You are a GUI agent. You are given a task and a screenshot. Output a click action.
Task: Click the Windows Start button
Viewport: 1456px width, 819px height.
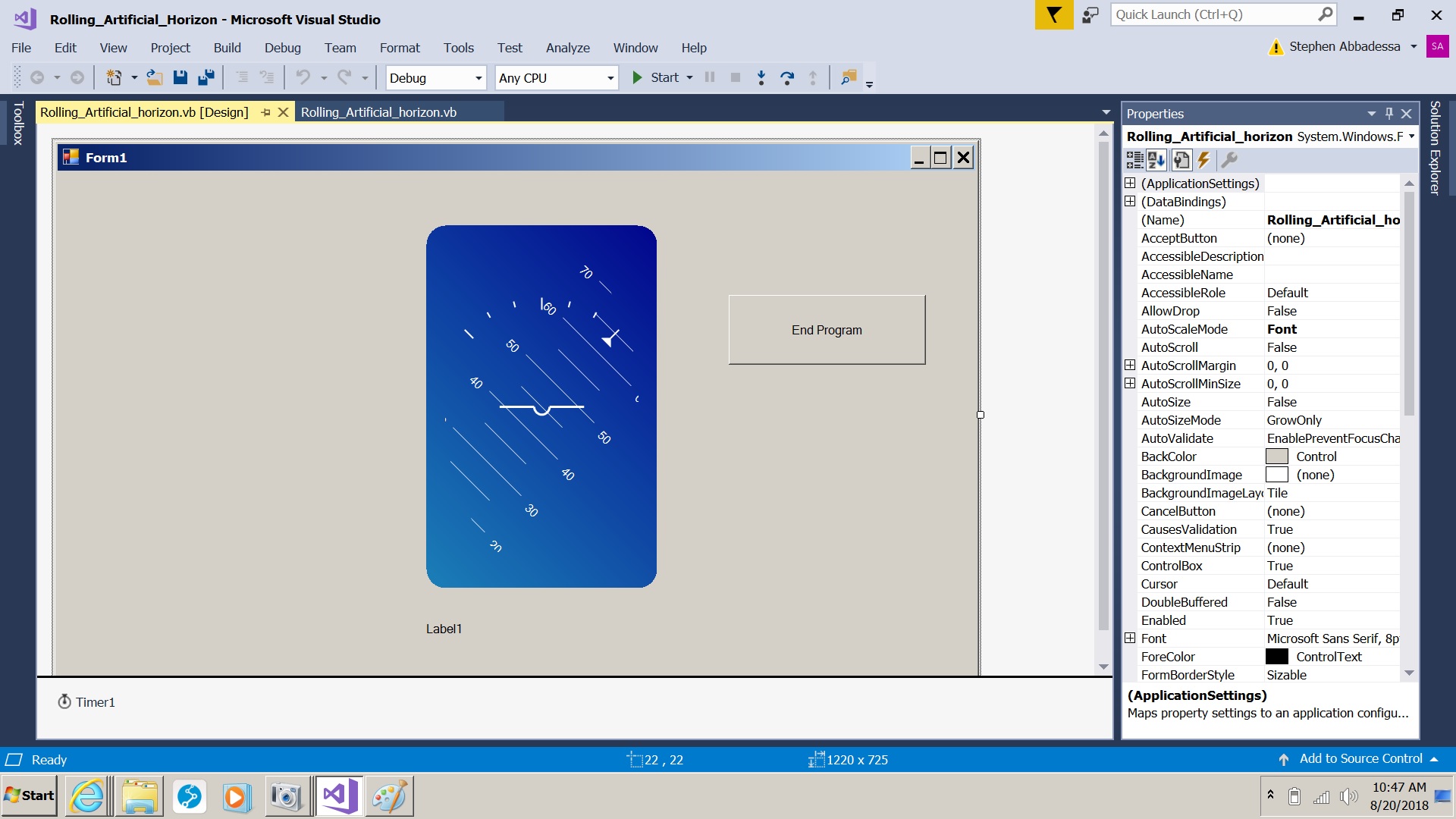point(30,795)
